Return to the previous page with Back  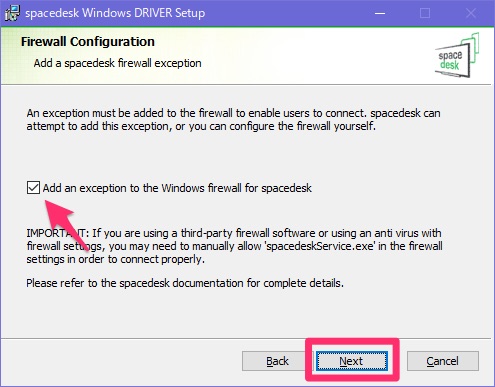tap(277, 361)
